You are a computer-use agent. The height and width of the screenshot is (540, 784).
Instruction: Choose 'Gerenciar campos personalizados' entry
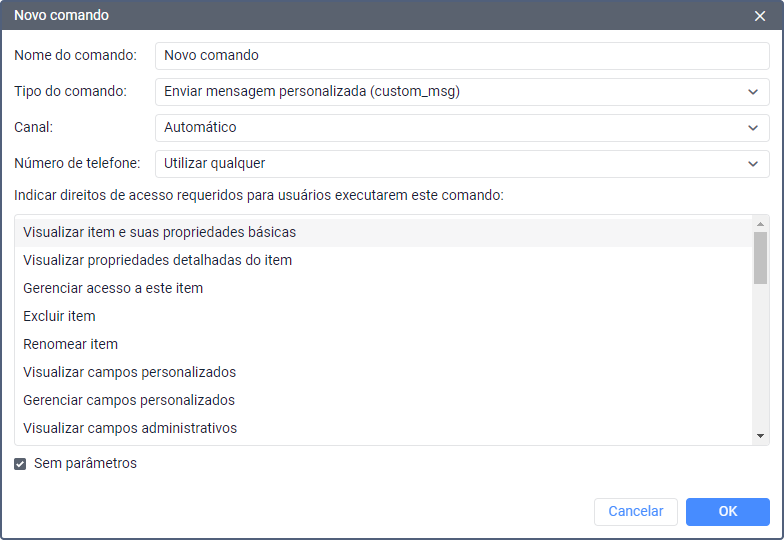[x=129, y=400]
